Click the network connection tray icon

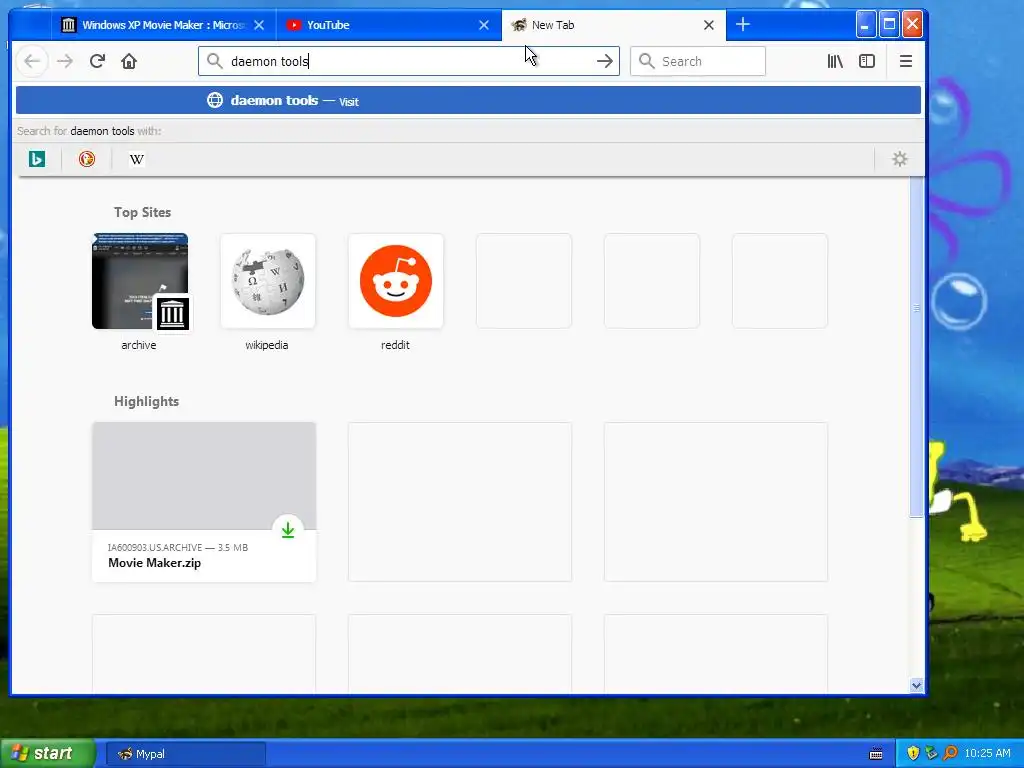[931, 753]
